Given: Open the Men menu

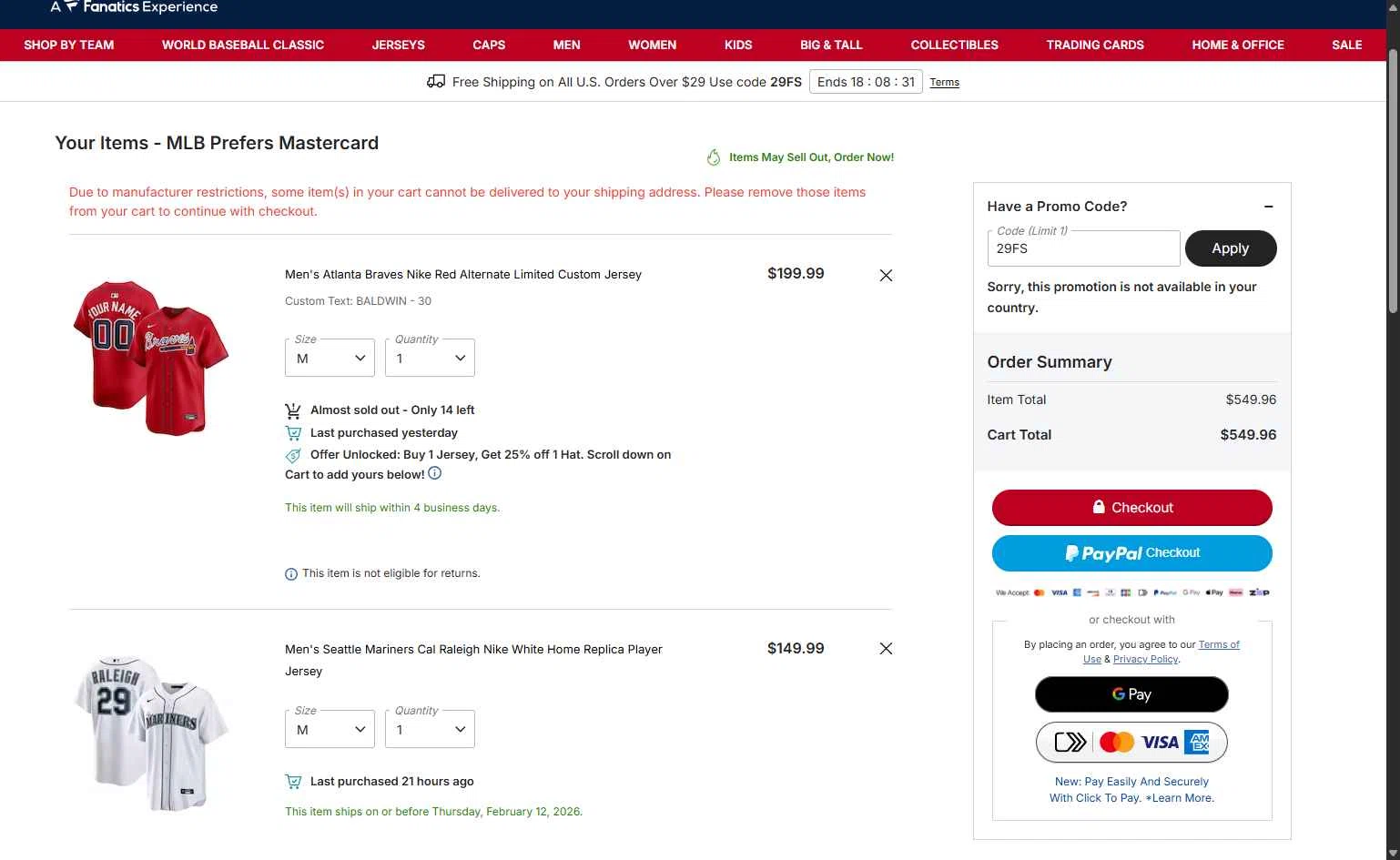Looking at the screenshot, I should click(566, 45).
